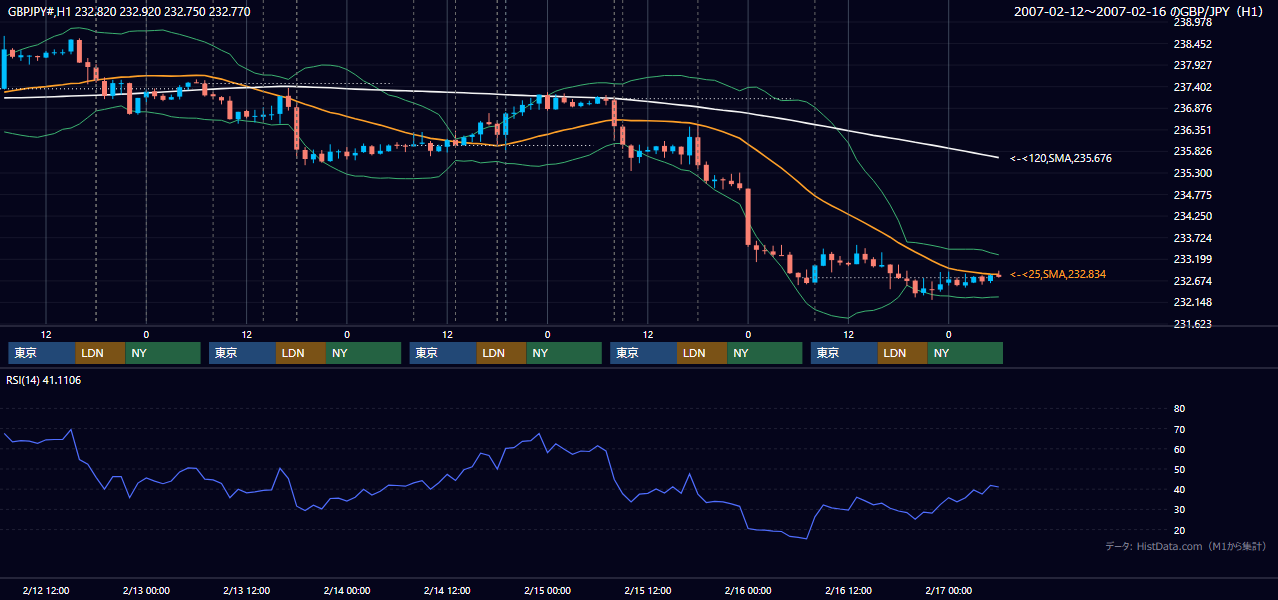Click the 東京 session box for 2/16
Screen dimensions: 1278x600
click(x=844, y=353)
